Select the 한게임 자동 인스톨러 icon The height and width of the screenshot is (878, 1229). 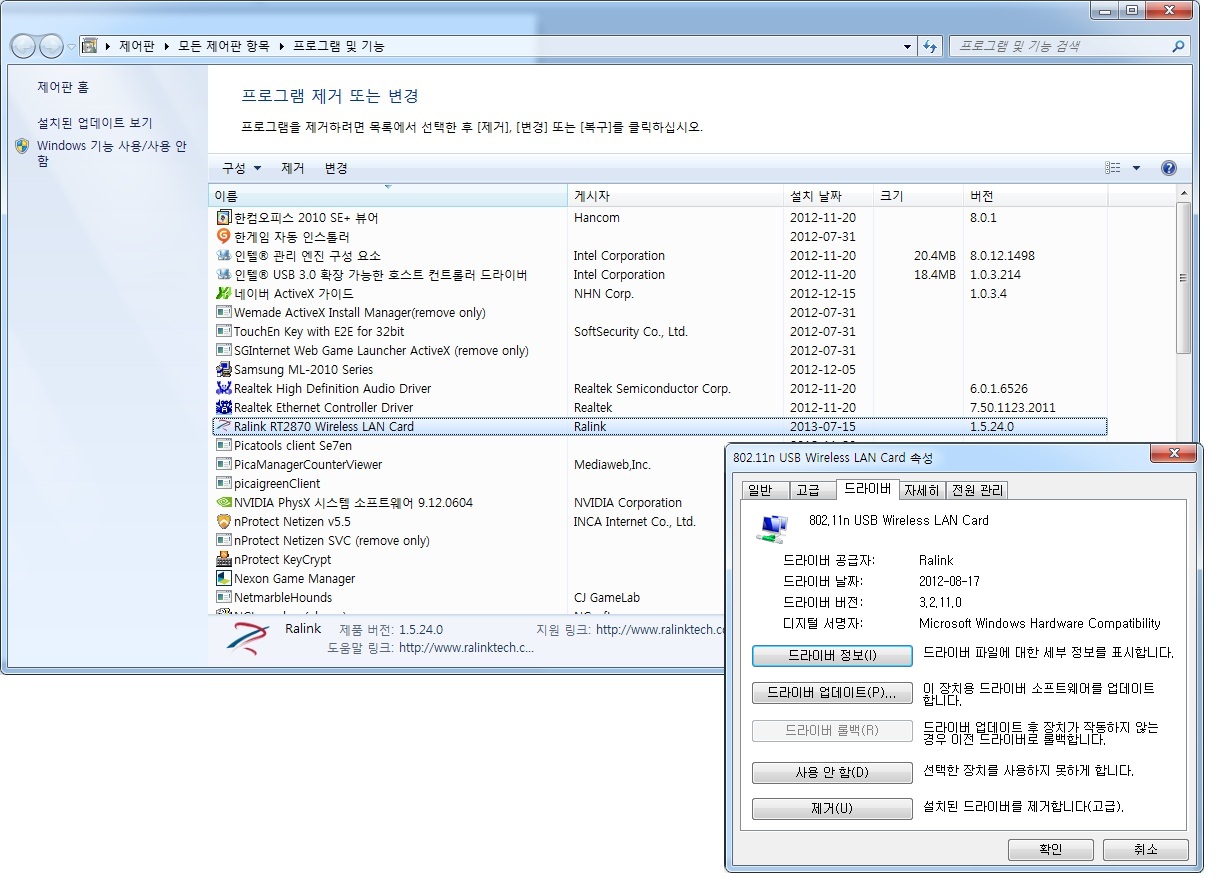tap(224, 237)
